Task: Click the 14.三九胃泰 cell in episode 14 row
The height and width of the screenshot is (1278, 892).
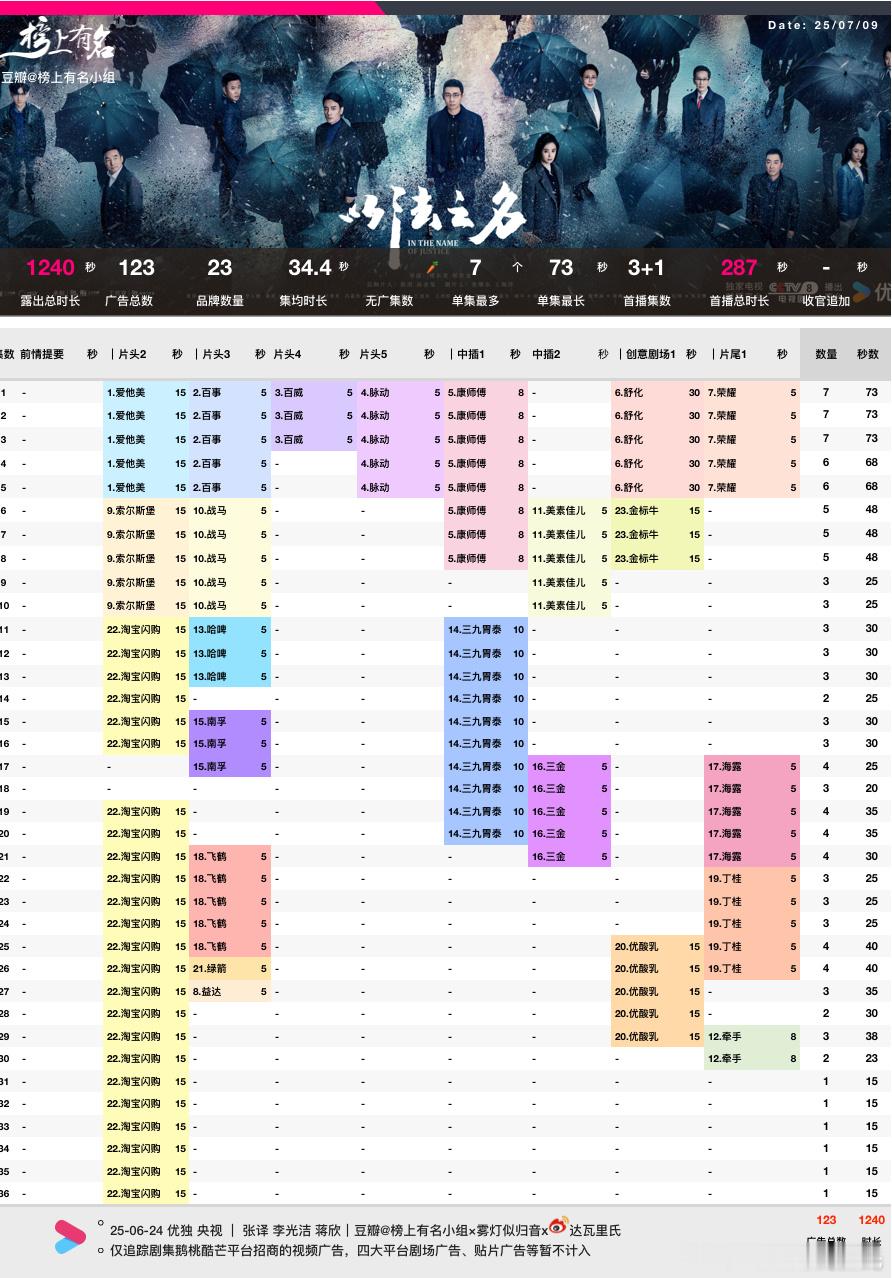Action: [x=485, y=699]
